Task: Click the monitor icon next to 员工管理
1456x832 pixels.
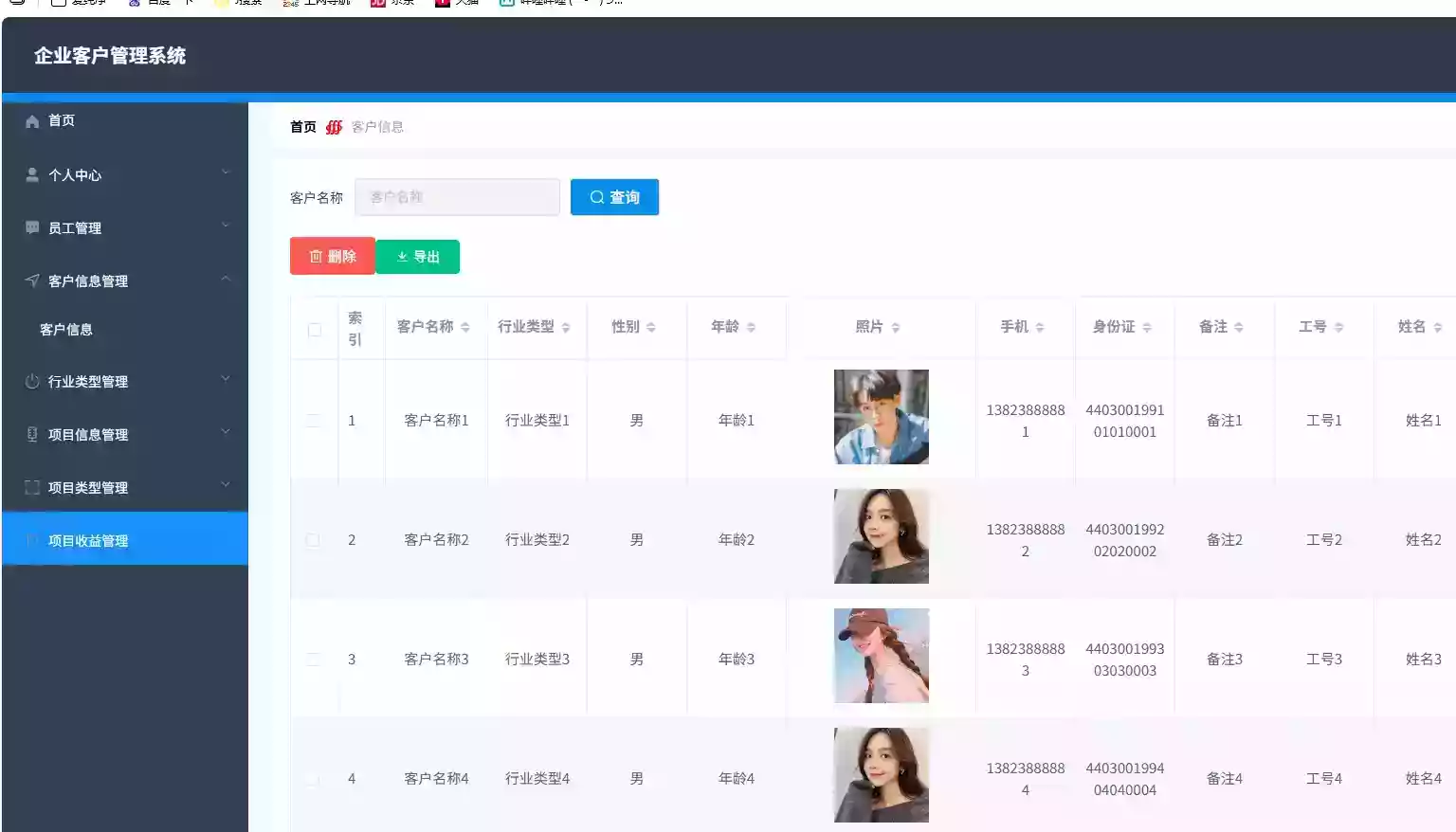Action: (31, 227)
